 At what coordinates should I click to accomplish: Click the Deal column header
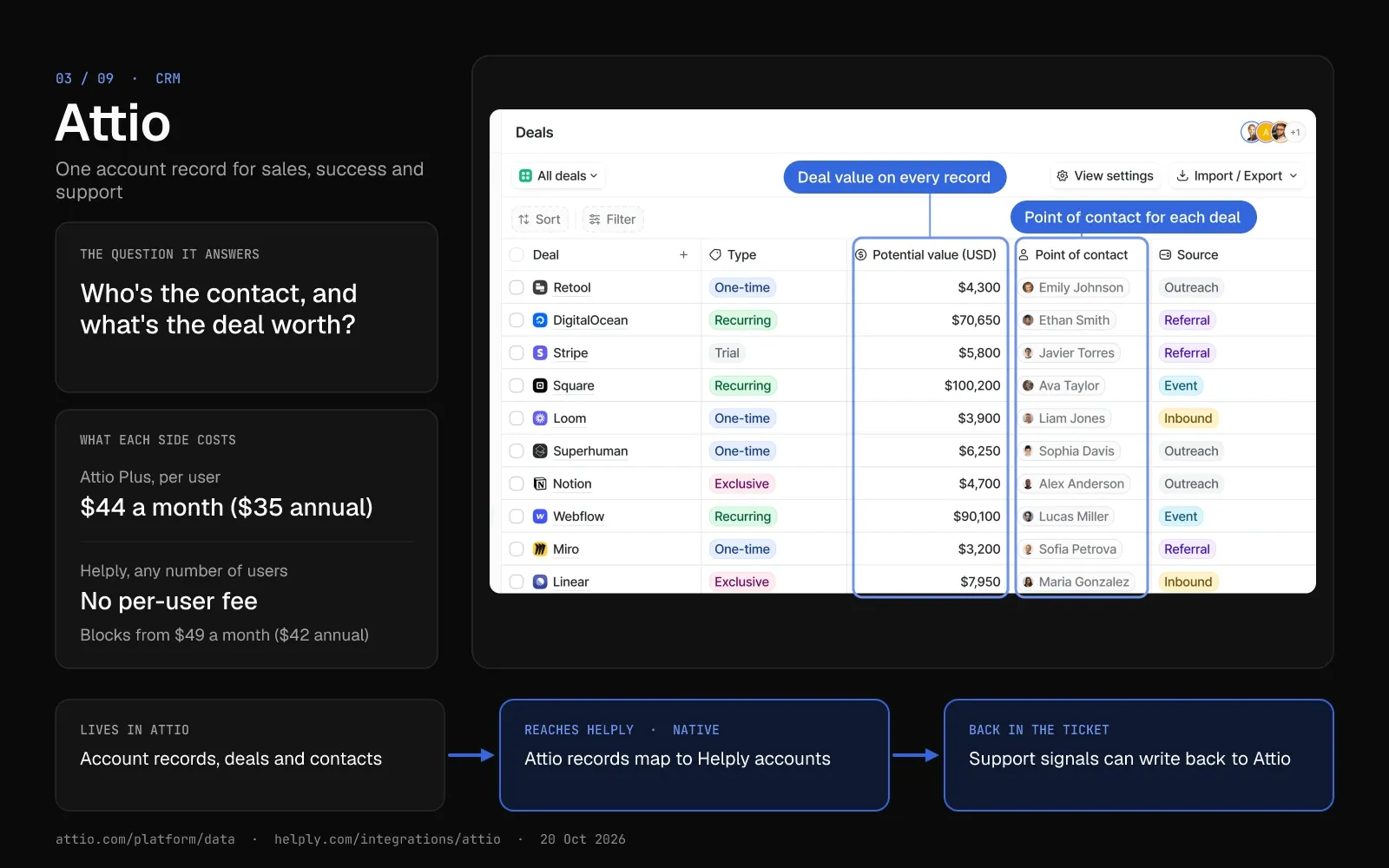(546, 254)
